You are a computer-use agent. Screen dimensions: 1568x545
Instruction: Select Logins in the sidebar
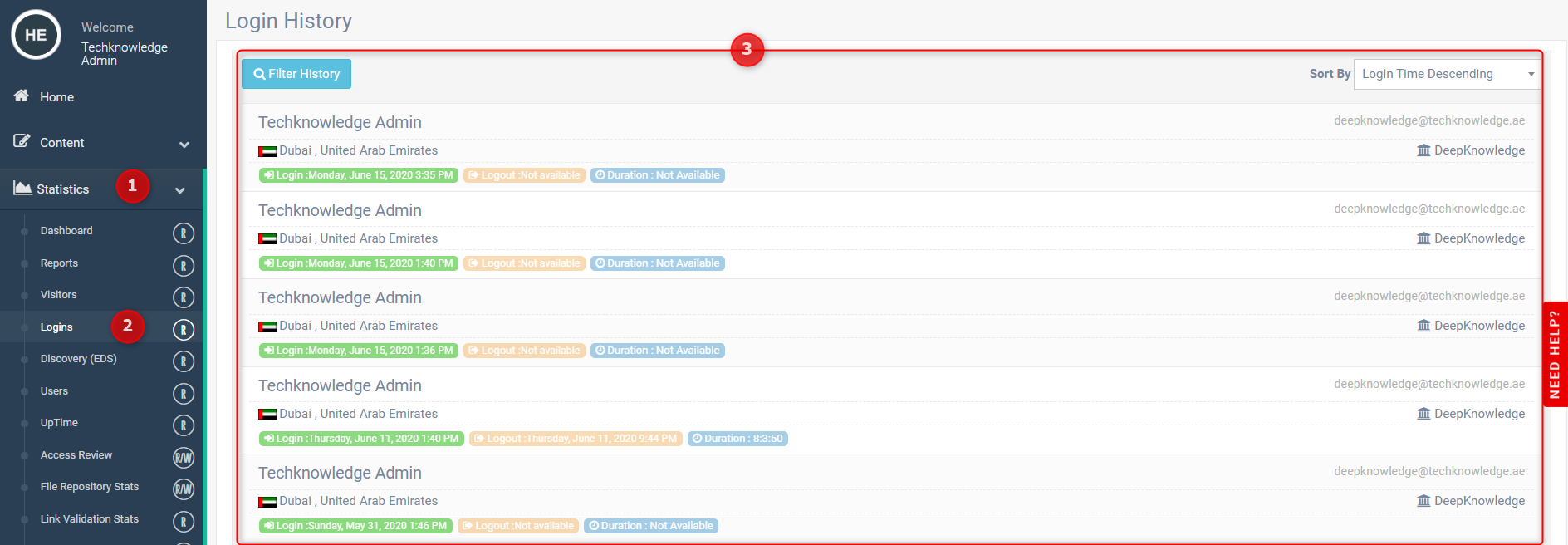point(56,327)
